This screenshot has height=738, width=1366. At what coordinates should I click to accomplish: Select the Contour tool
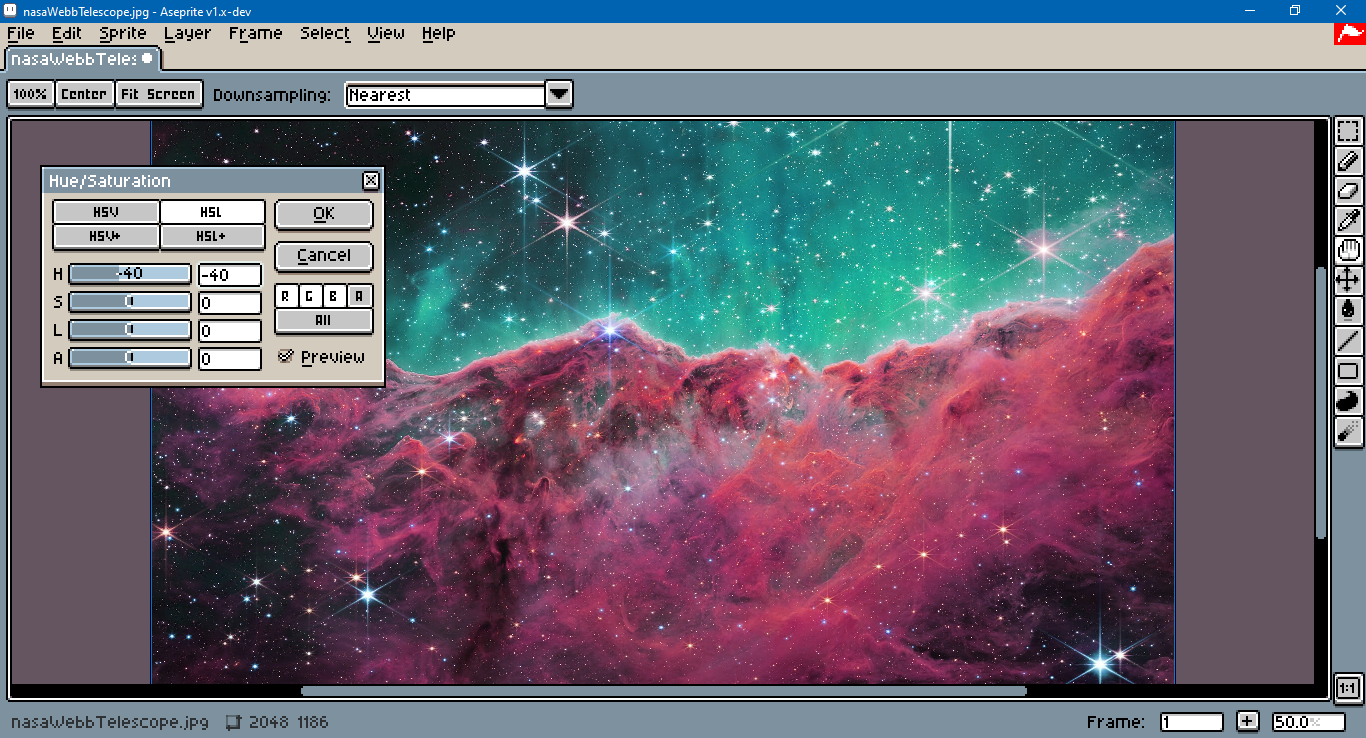click(x=1348, y=401)
